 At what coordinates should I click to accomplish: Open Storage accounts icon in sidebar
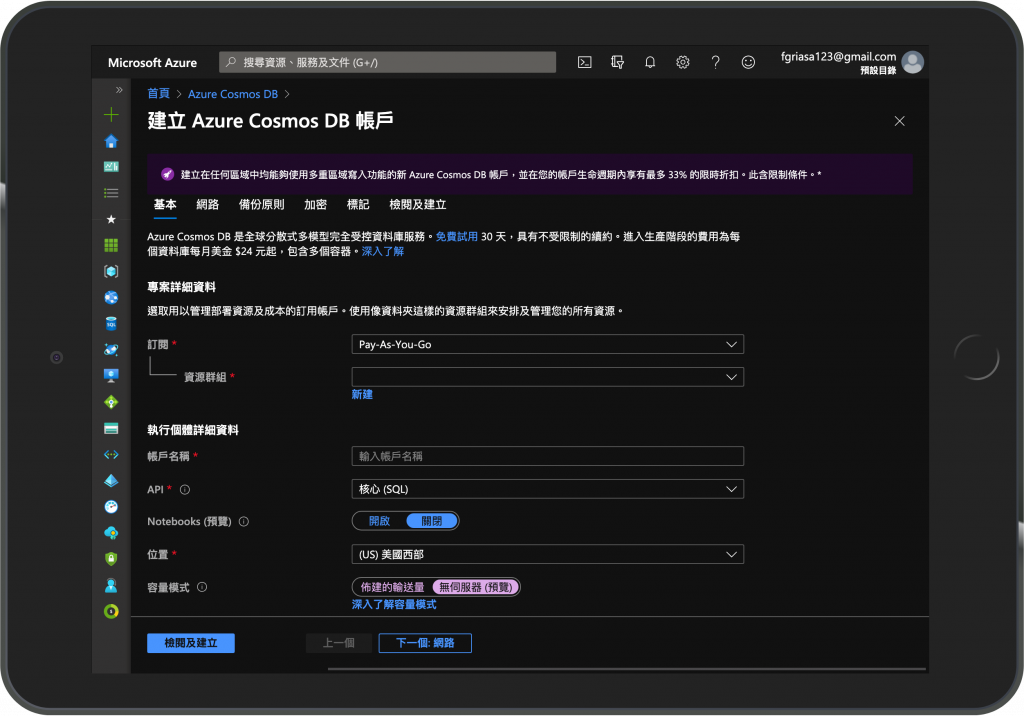click(x=111, y=429)
